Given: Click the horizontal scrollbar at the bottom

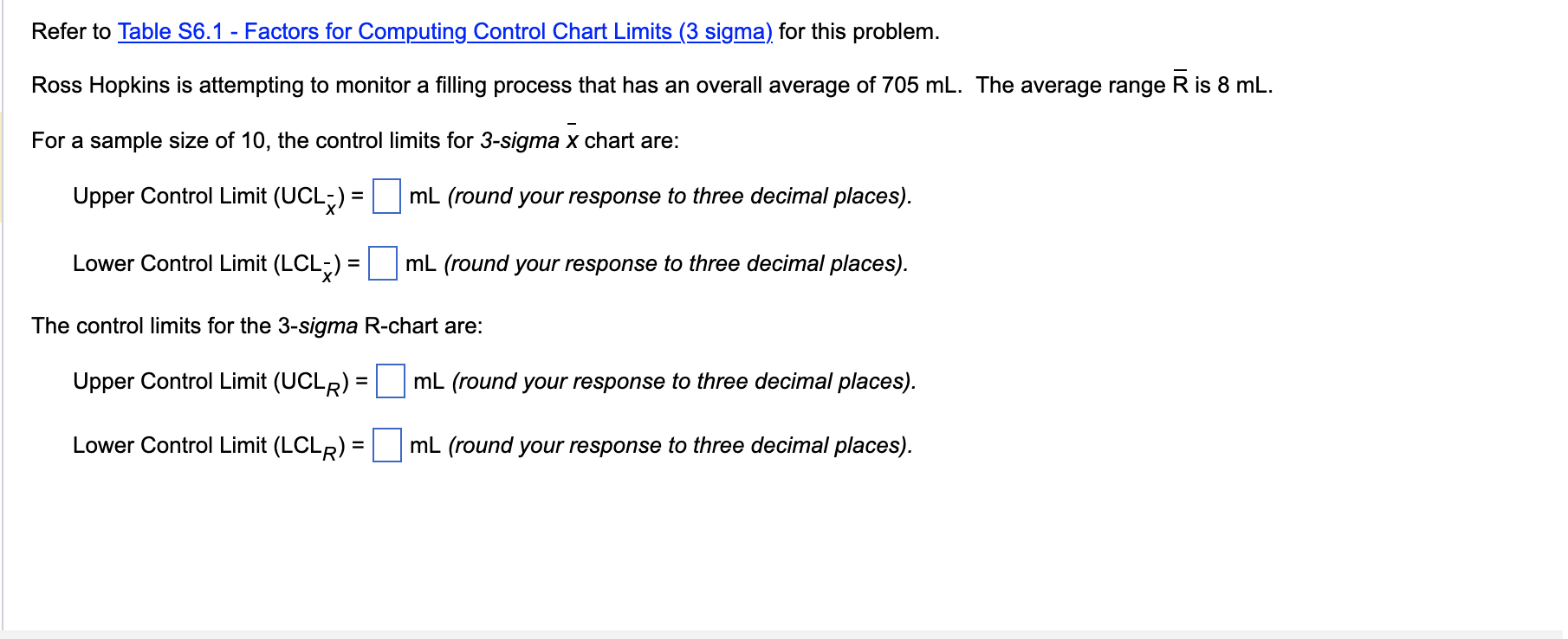Looking at the screenshot, I should [x=780, y=634].
